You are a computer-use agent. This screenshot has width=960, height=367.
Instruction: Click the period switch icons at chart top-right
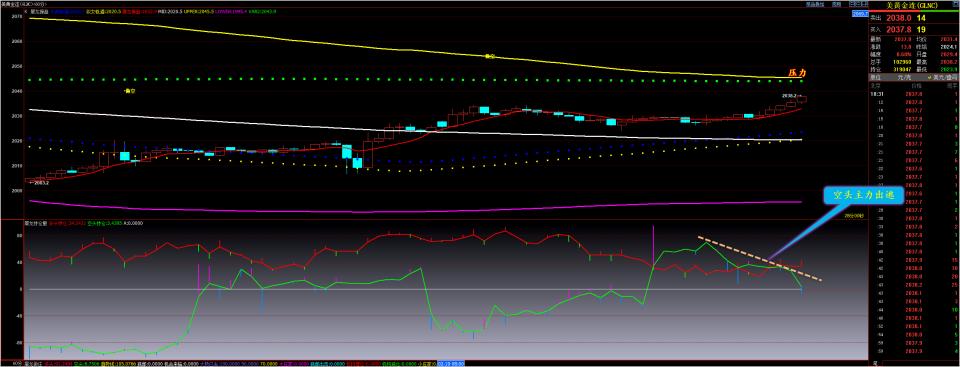858,4
